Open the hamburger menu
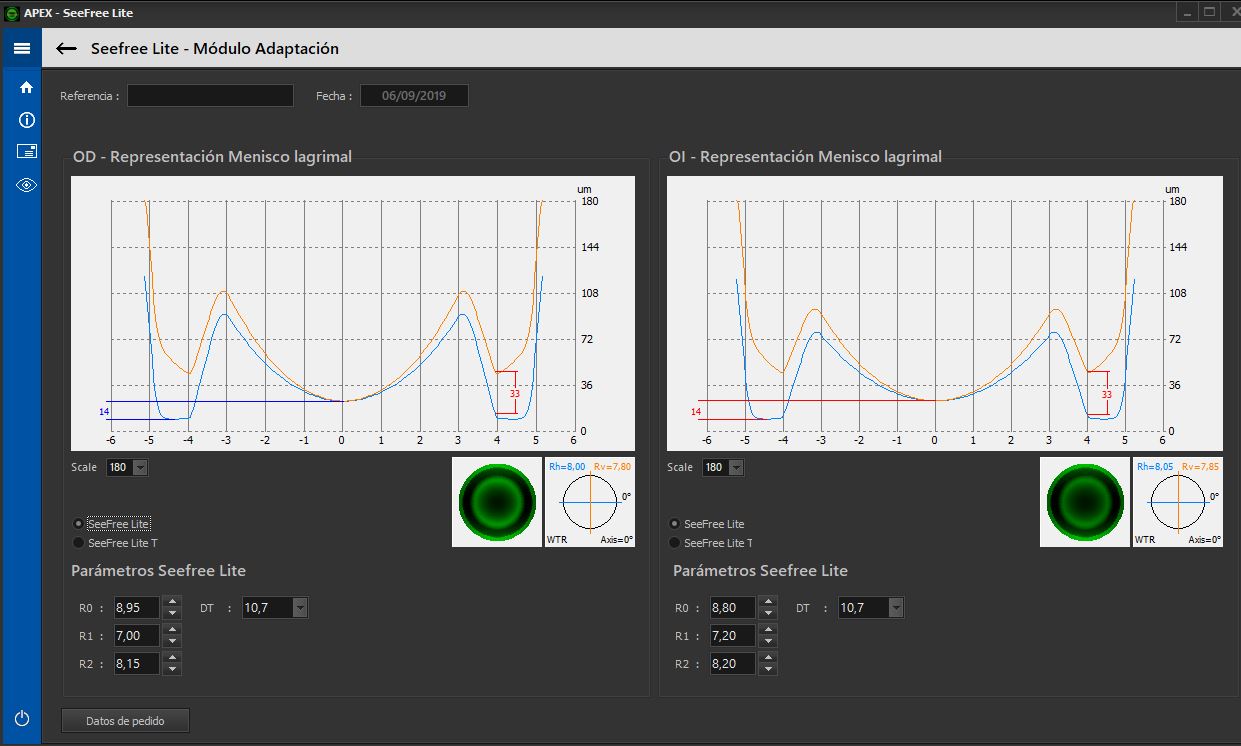 [x=21, y=48]
